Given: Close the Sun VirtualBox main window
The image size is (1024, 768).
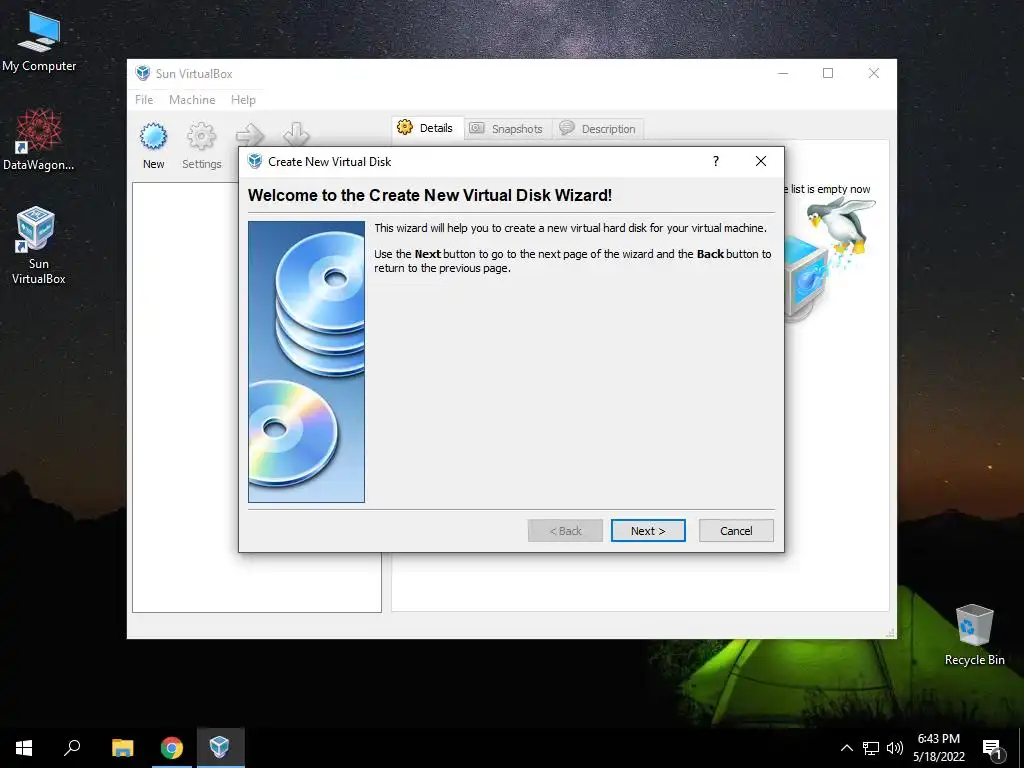Looking at the screenshot, I should point(874,73).
